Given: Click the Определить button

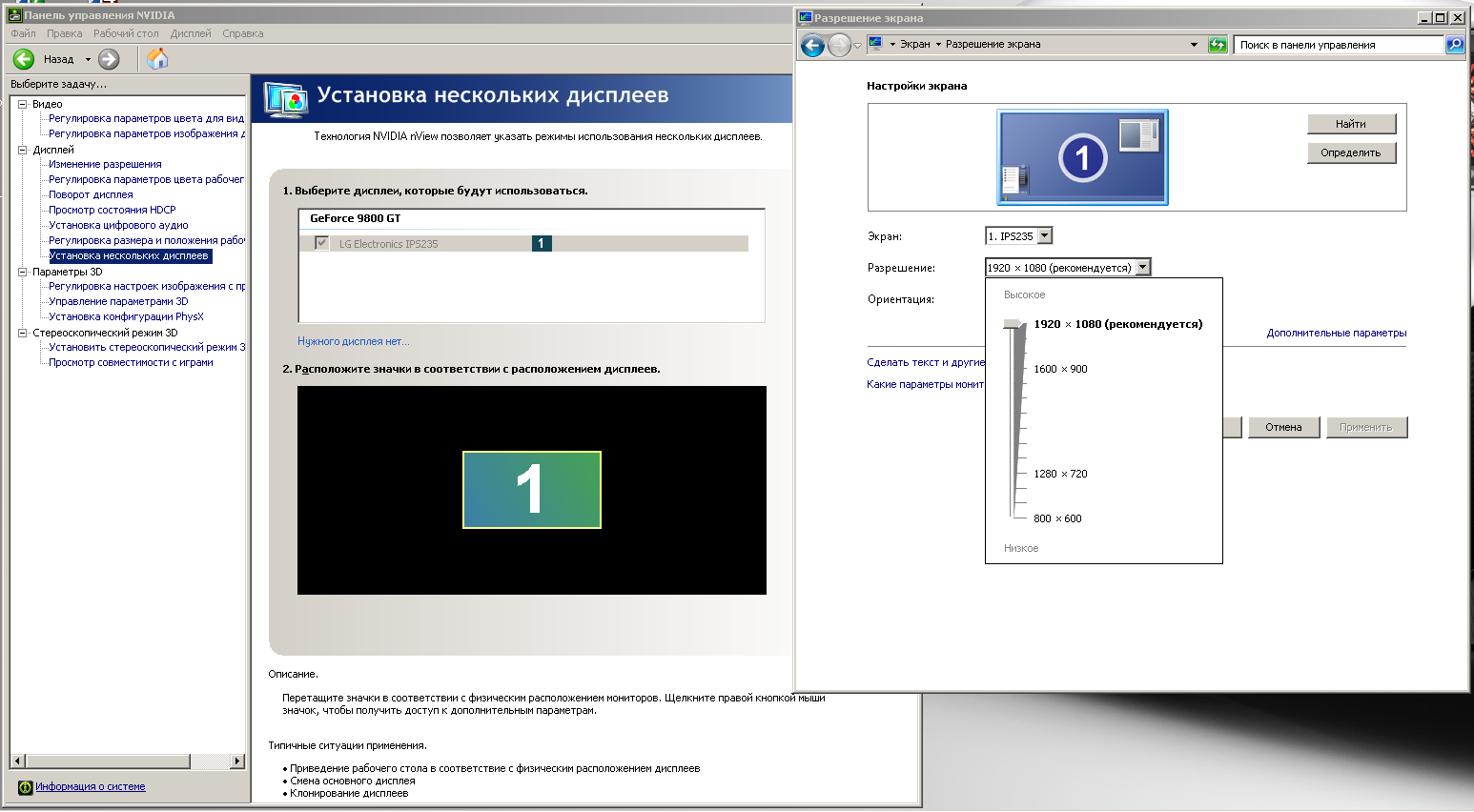Looking at the screenshot, I should coord(1350,152).
